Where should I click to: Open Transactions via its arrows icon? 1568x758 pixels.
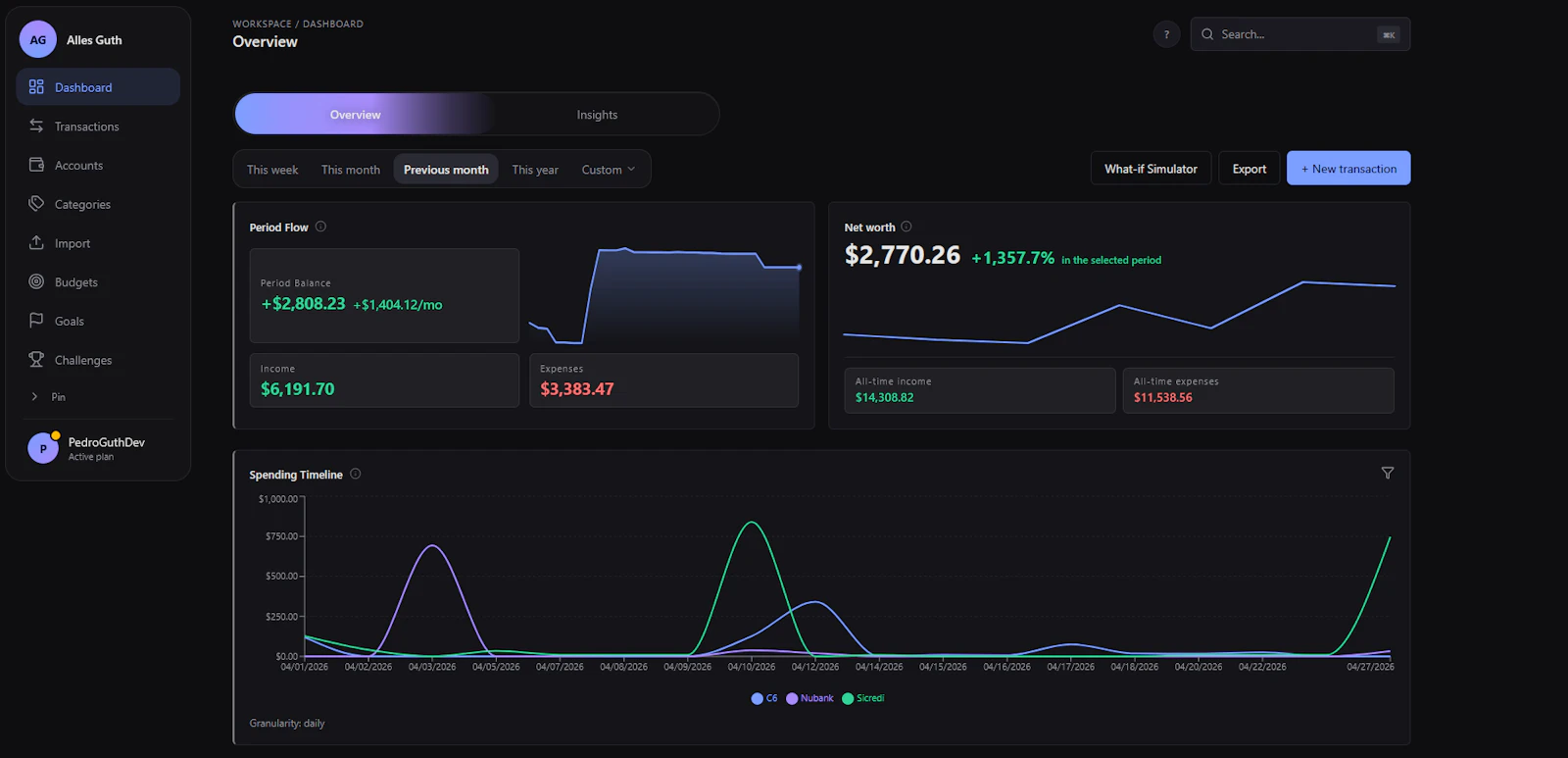36,126
